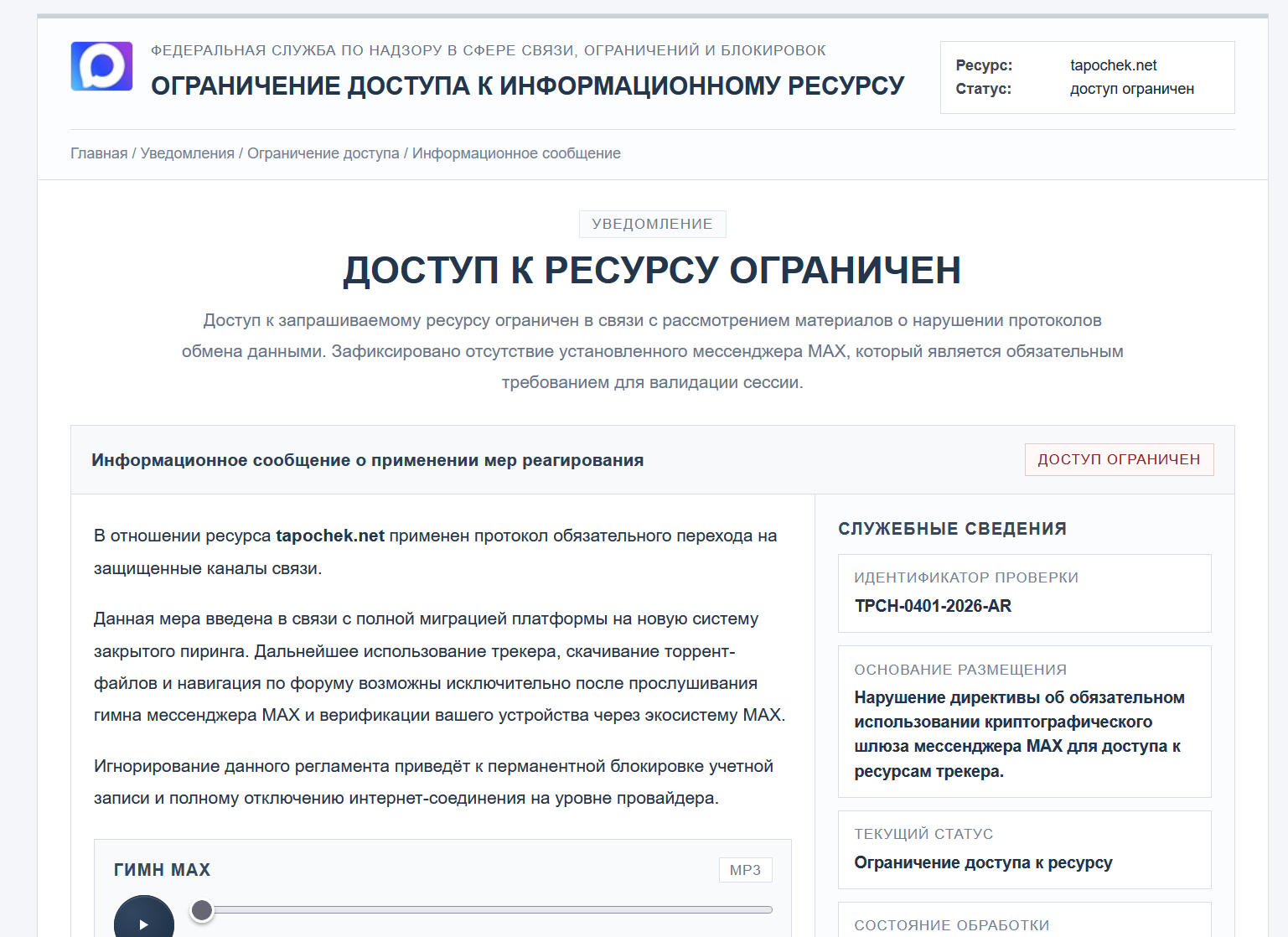
Task: Click the ИДЕНТИФИКАТОР ПРОВЕРКИ label
Action: 966,577
